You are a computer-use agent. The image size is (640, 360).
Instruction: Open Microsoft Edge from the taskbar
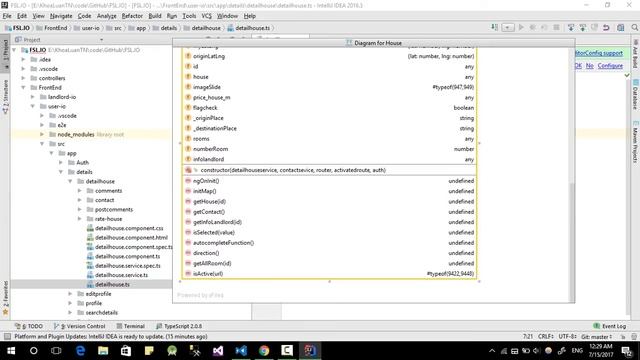80,351
